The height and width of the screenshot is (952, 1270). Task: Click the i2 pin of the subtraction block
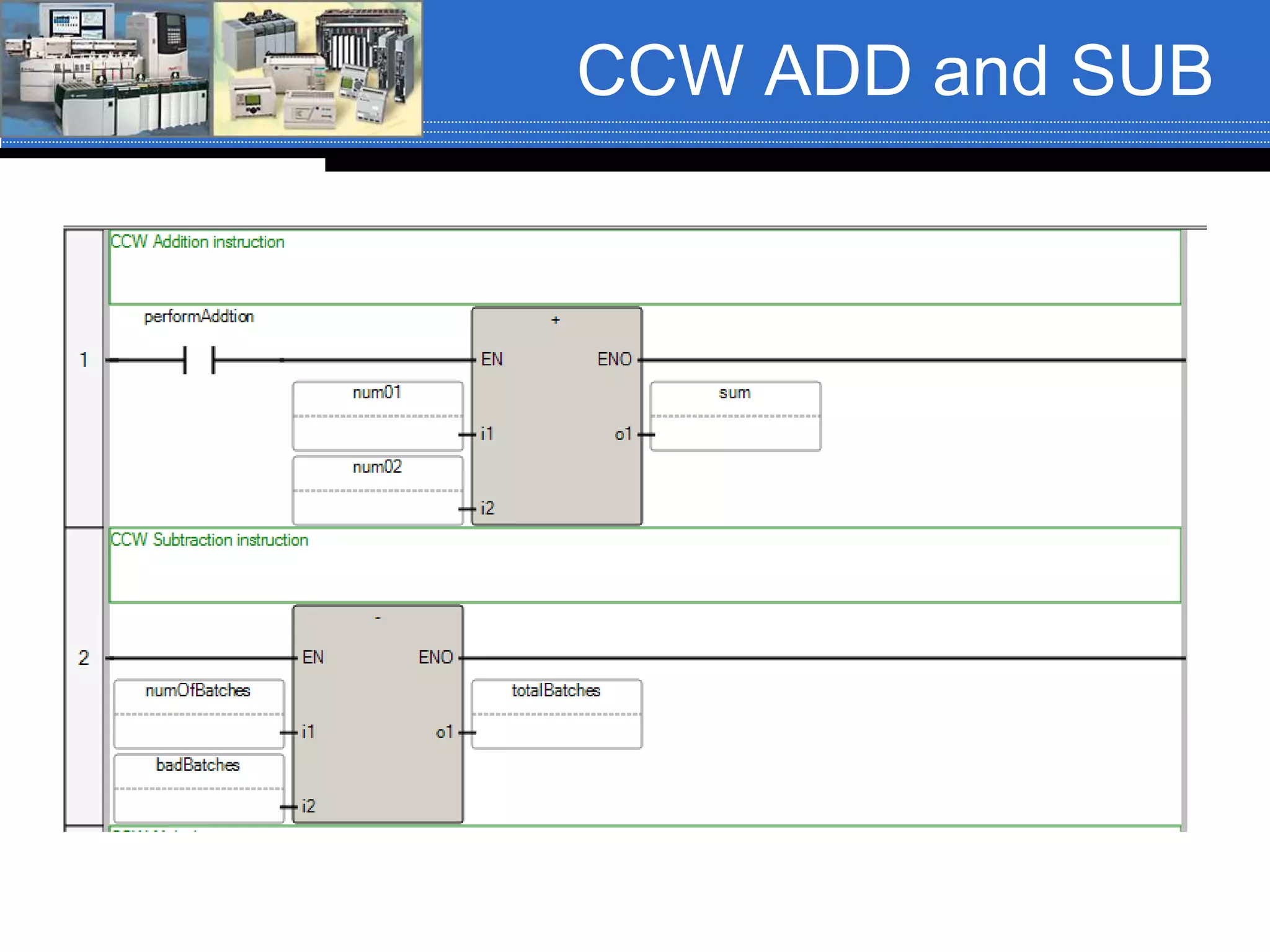pyautogui.click(x=308, y=806)
